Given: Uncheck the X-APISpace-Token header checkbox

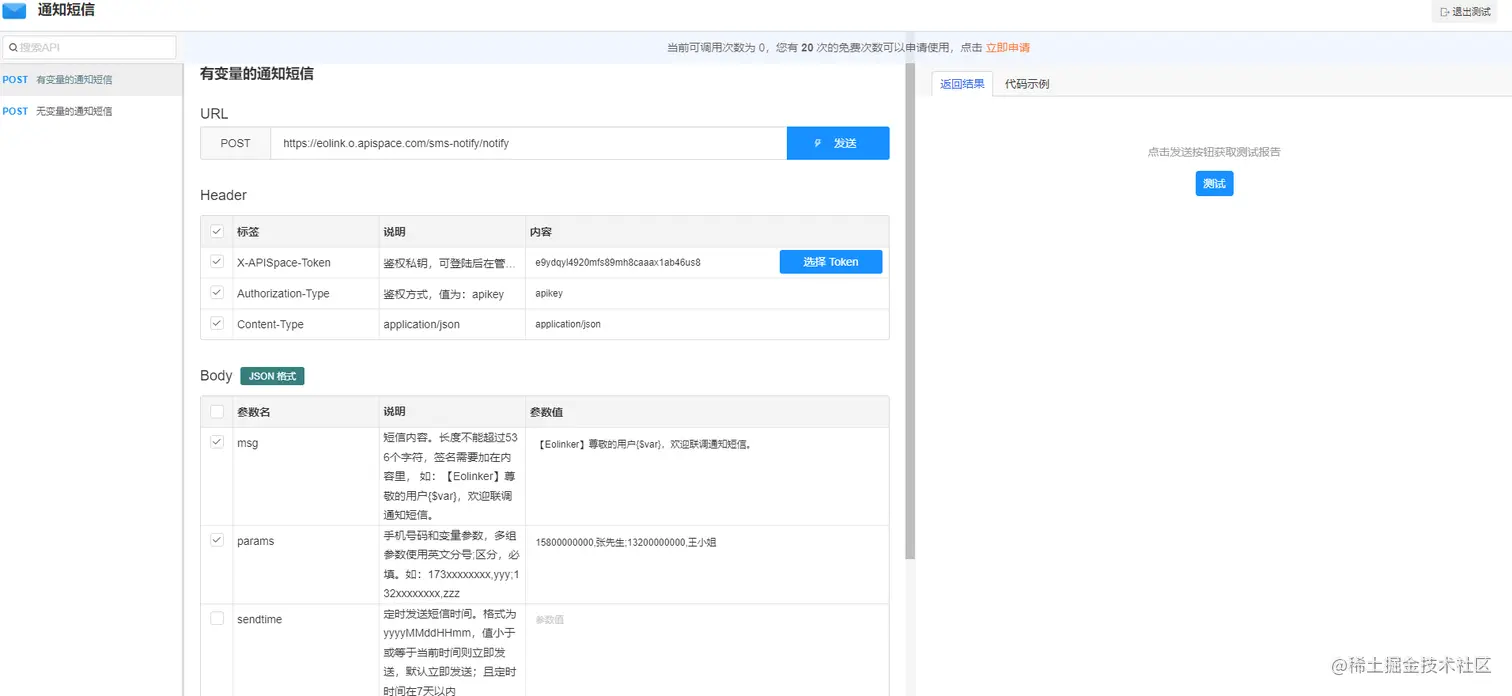Looking at the screenshot, I should 217,262.
